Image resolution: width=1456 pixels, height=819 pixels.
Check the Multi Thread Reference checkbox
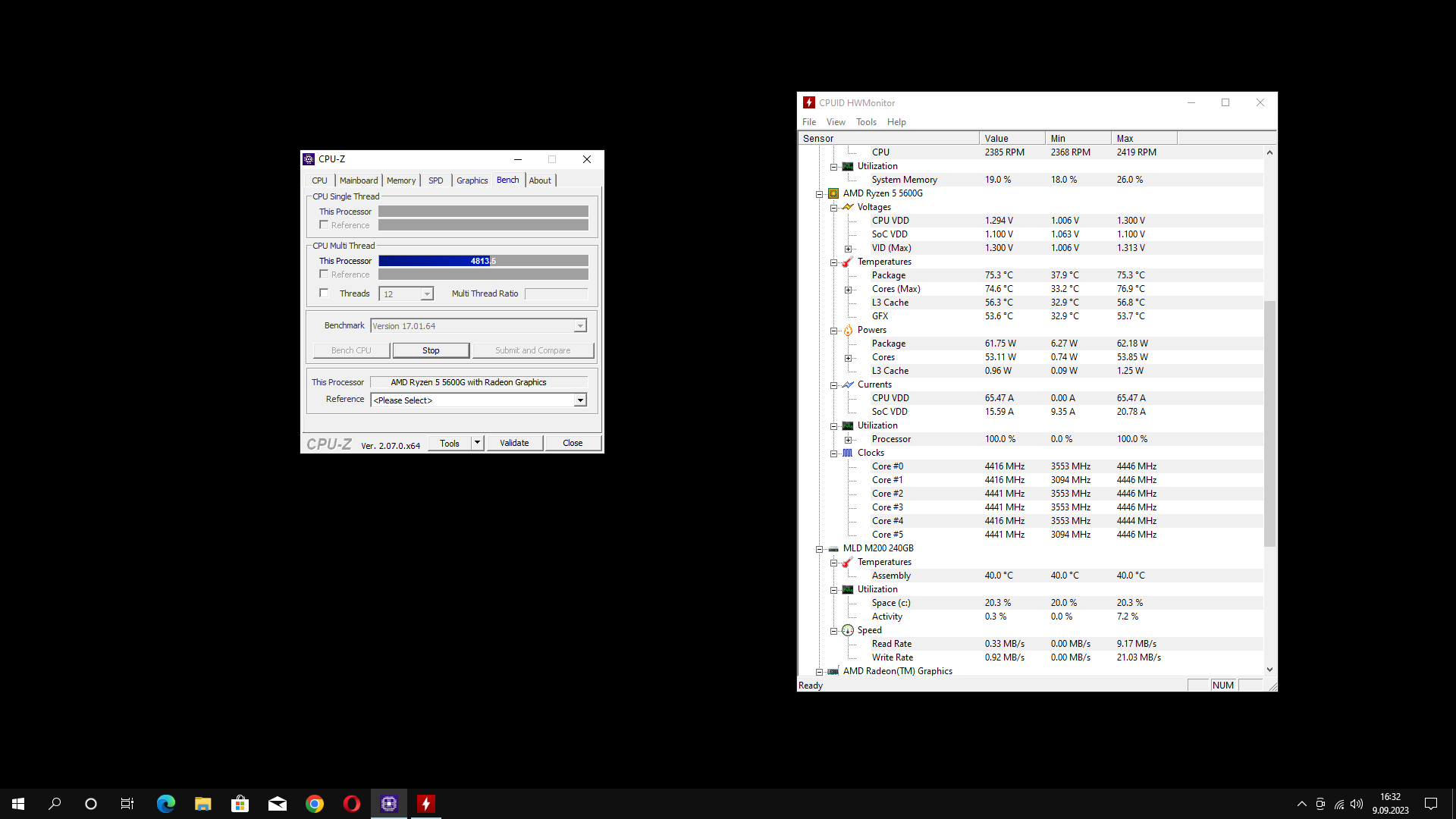coord(325,275)
